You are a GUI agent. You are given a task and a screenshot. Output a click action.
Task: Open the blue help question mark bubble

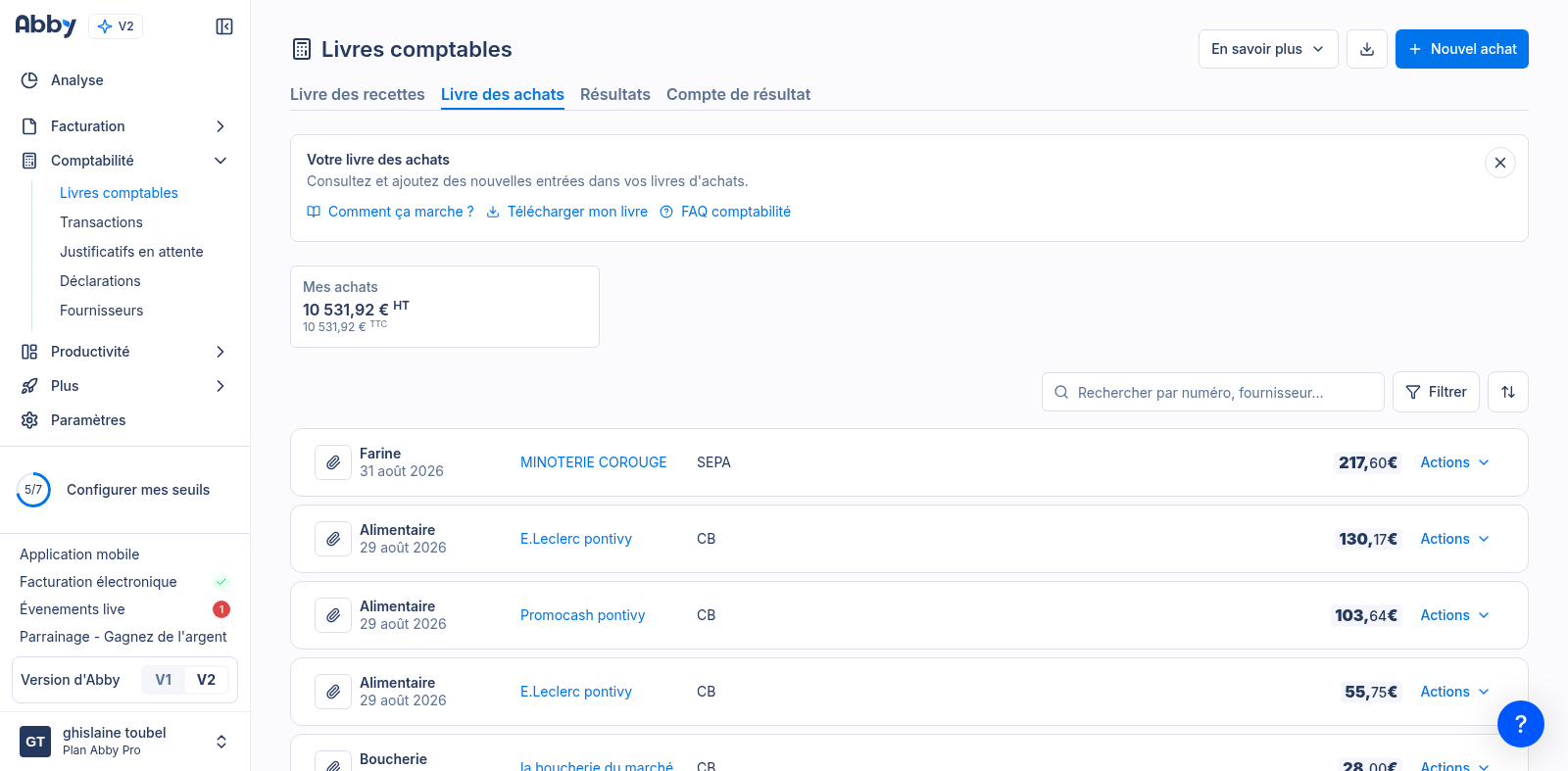coord(1521,724)
